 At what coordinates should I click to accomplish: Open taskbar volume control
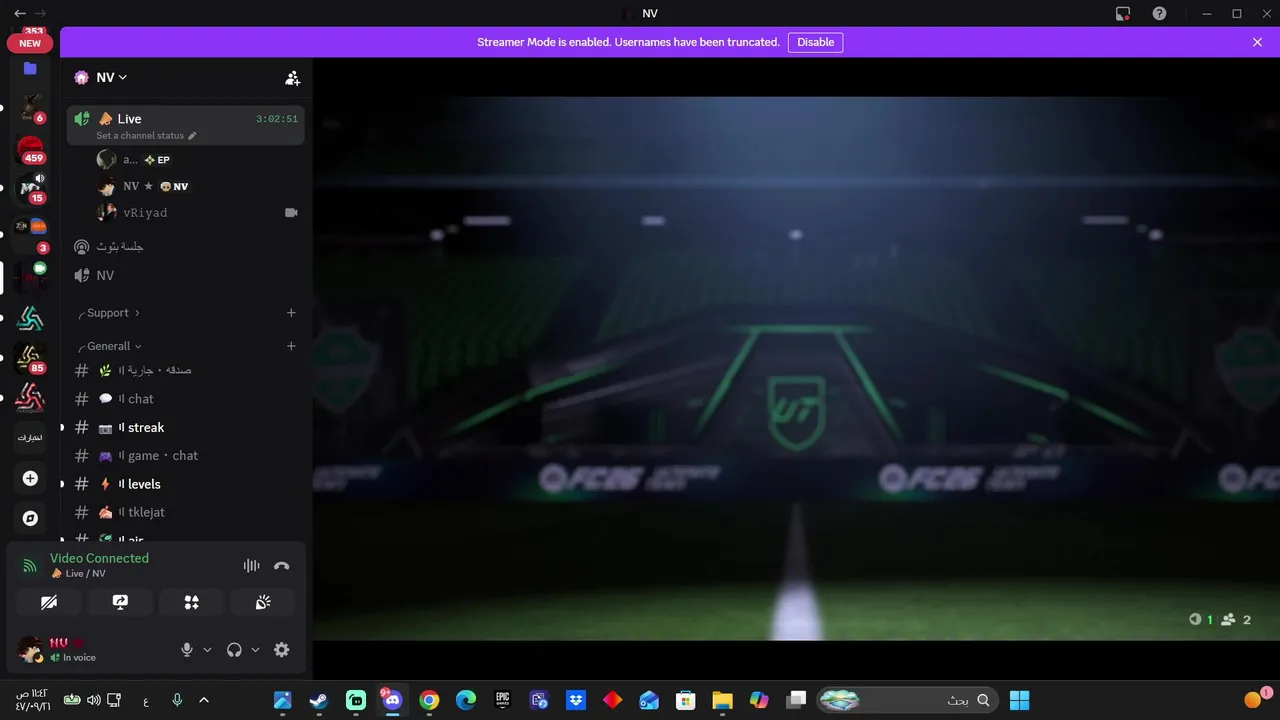[93, 700]
